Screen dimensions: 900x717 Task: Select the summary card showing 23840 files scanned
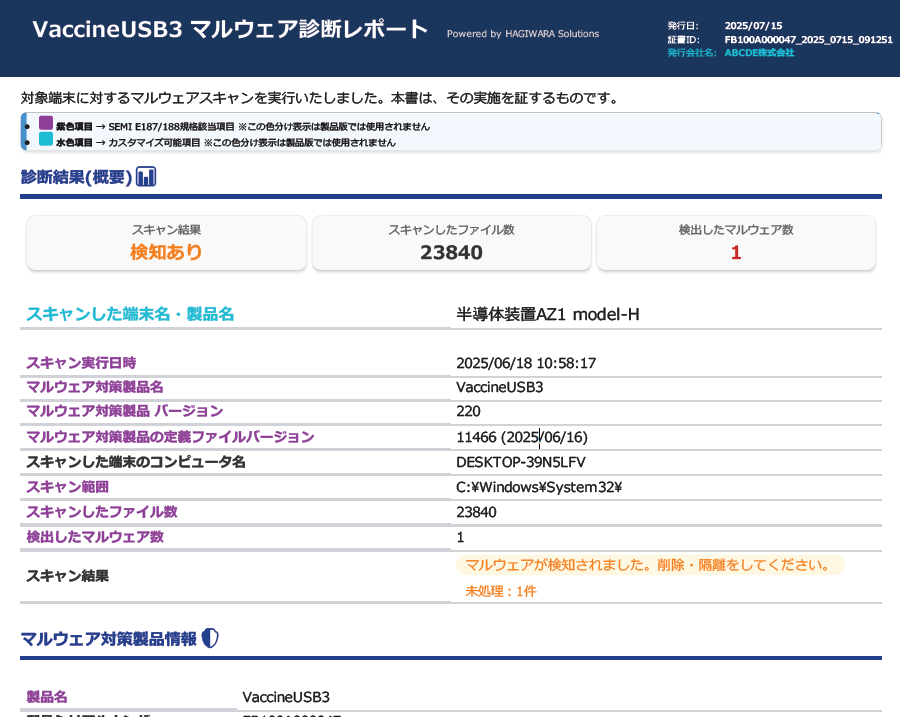[x=451, y=243]
